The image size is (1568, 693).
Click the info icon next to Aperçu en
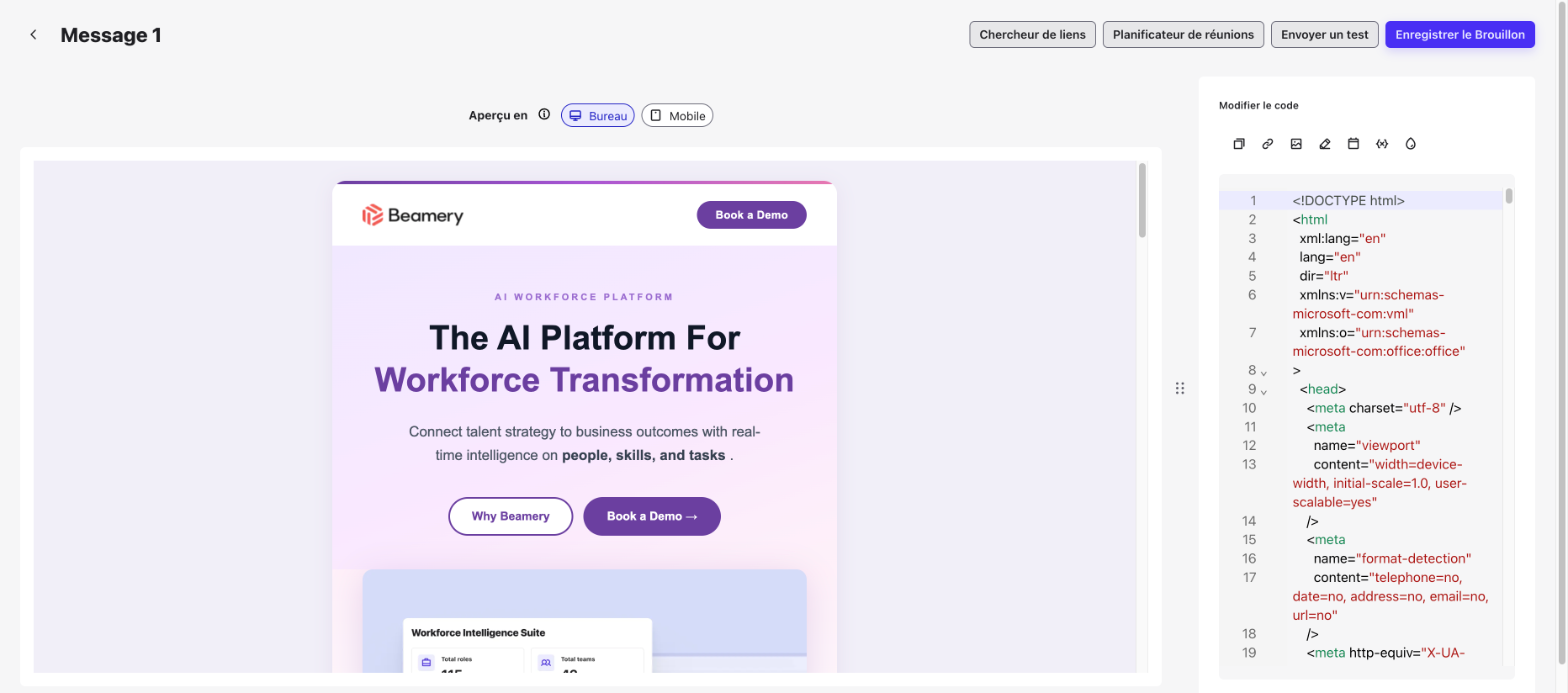pos(544,115)
